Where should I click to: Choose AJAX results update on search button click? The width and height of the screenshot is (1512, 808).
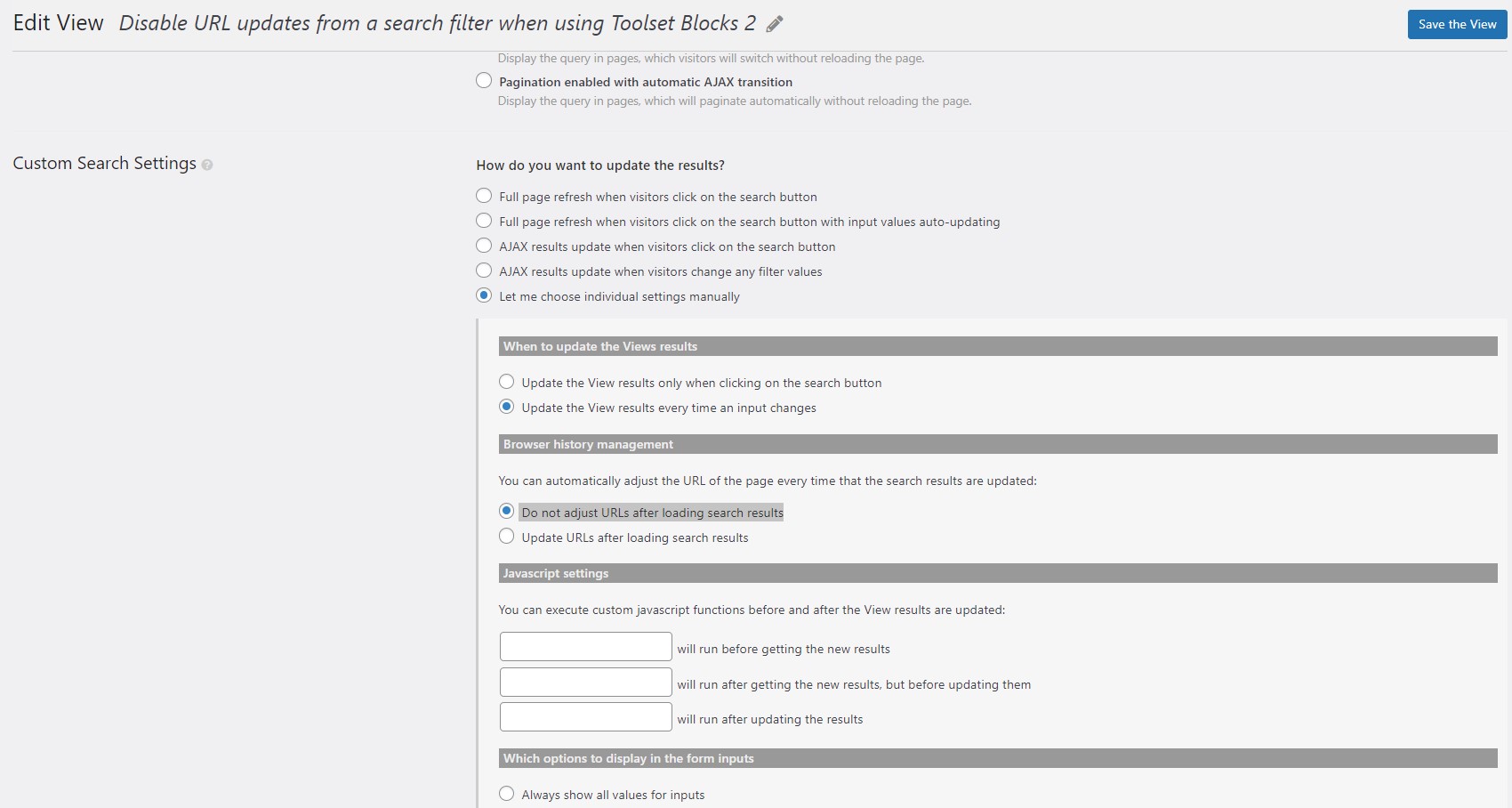(x=484, y=246)
